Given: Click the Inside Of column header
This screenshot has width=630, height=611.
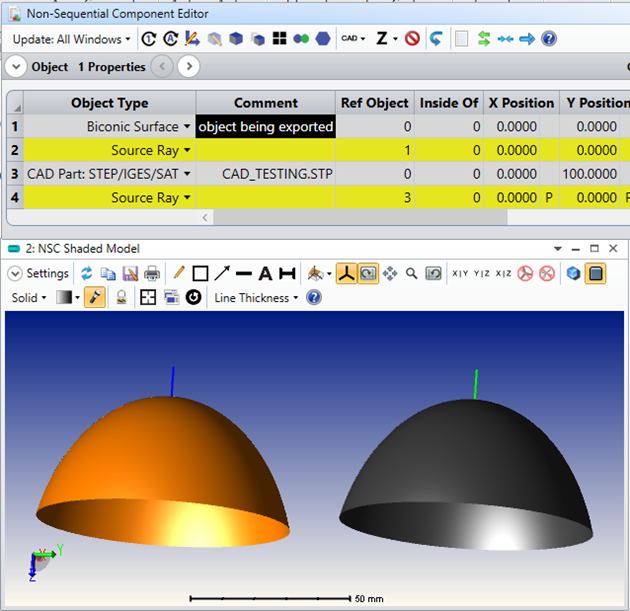Looking at the screenshot, I should 449,103.
